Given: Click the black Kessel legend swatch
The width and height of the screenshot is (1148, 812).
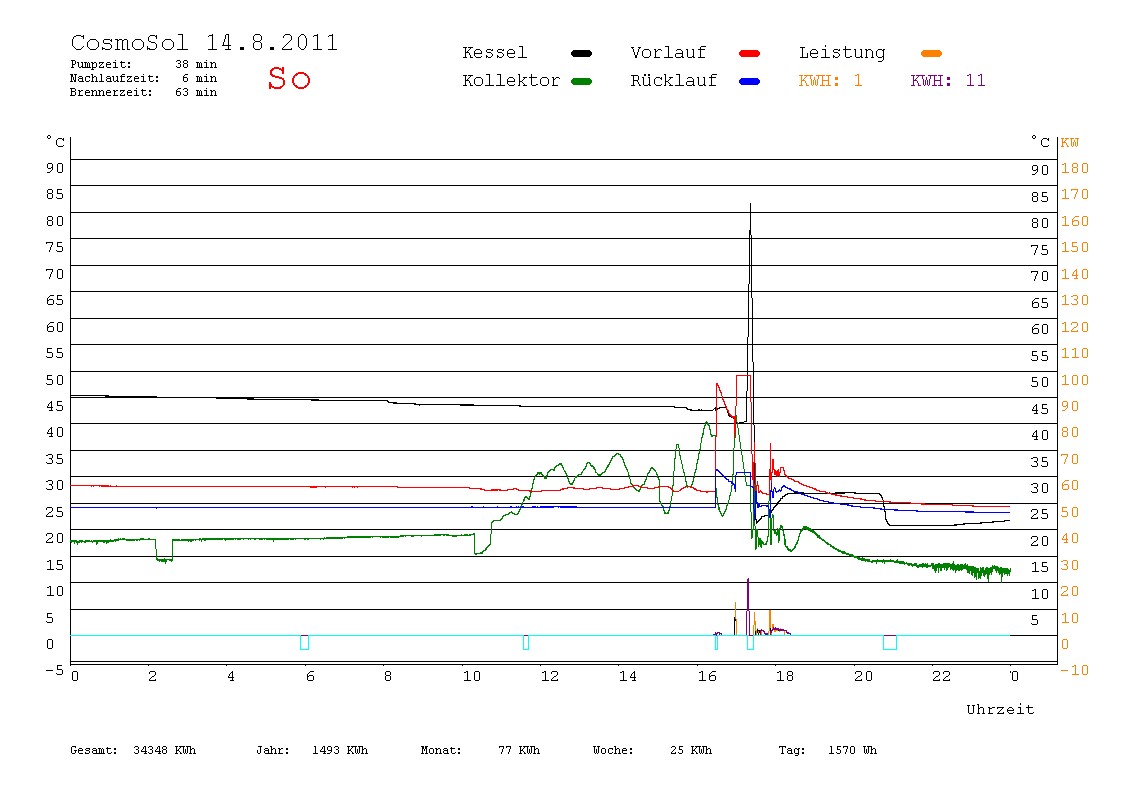Looking at the screenshot, I should click(x=581, y=53).
